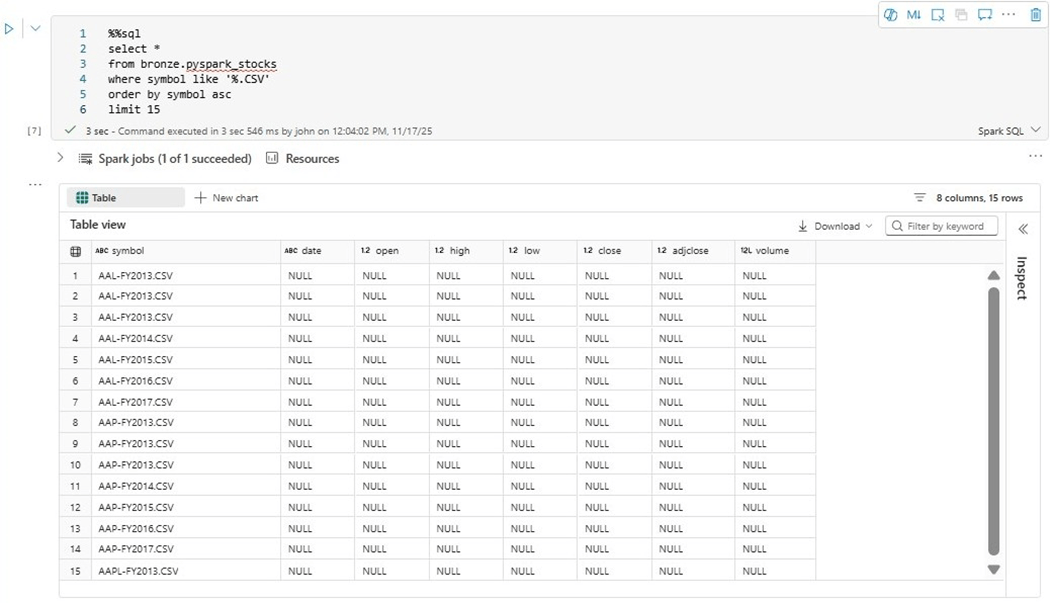Select the AAL-FY2017.CSV cell

(x=186, y=402)
